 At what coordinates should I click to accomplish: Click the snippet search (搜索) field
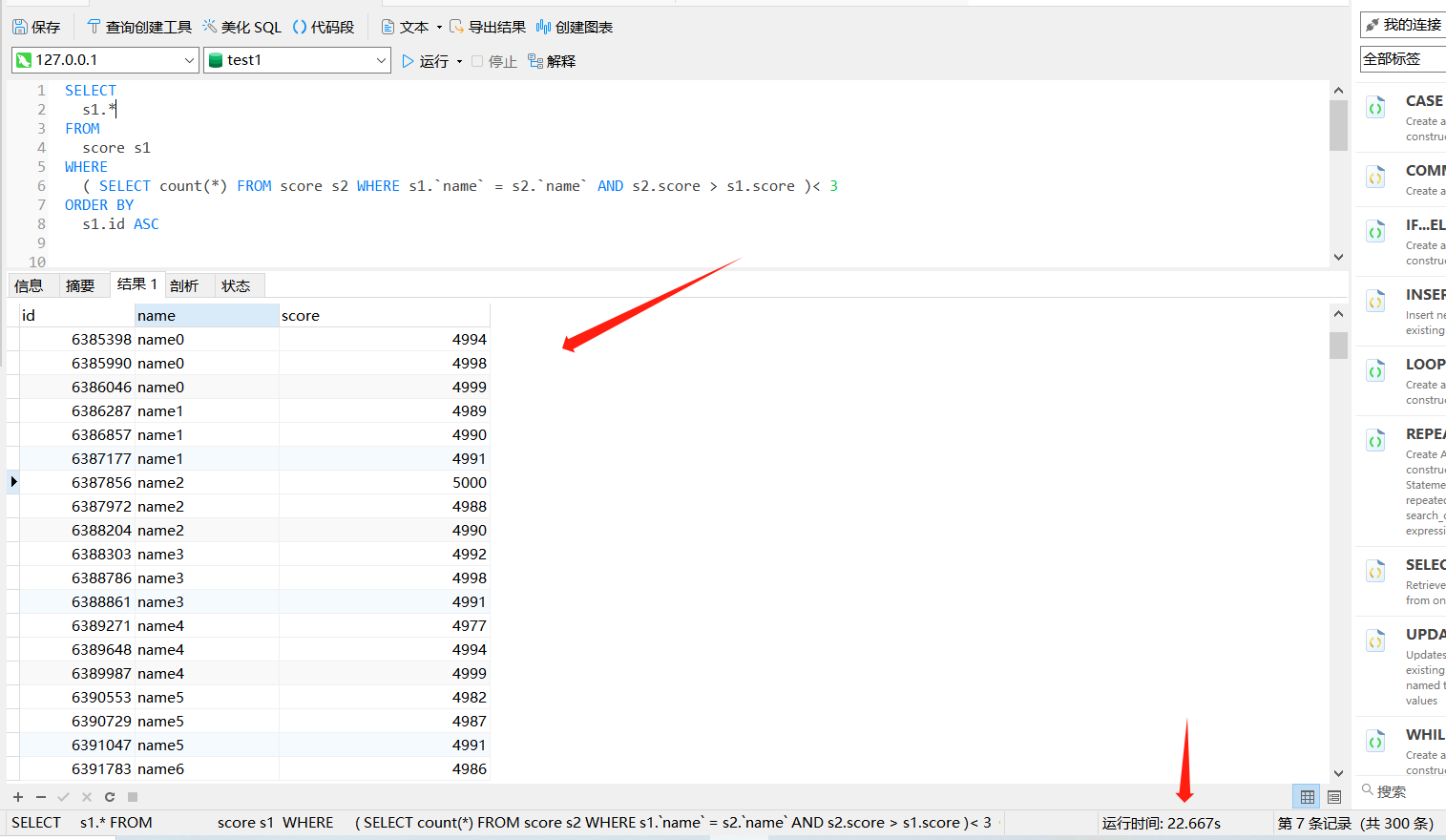click(x=1403, y=791)
